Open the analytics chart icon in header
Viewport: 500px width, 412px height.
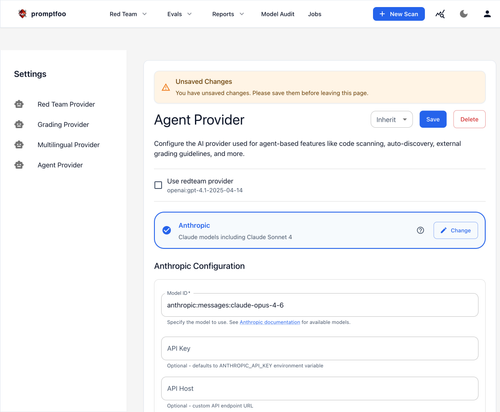tap(440, 14)
